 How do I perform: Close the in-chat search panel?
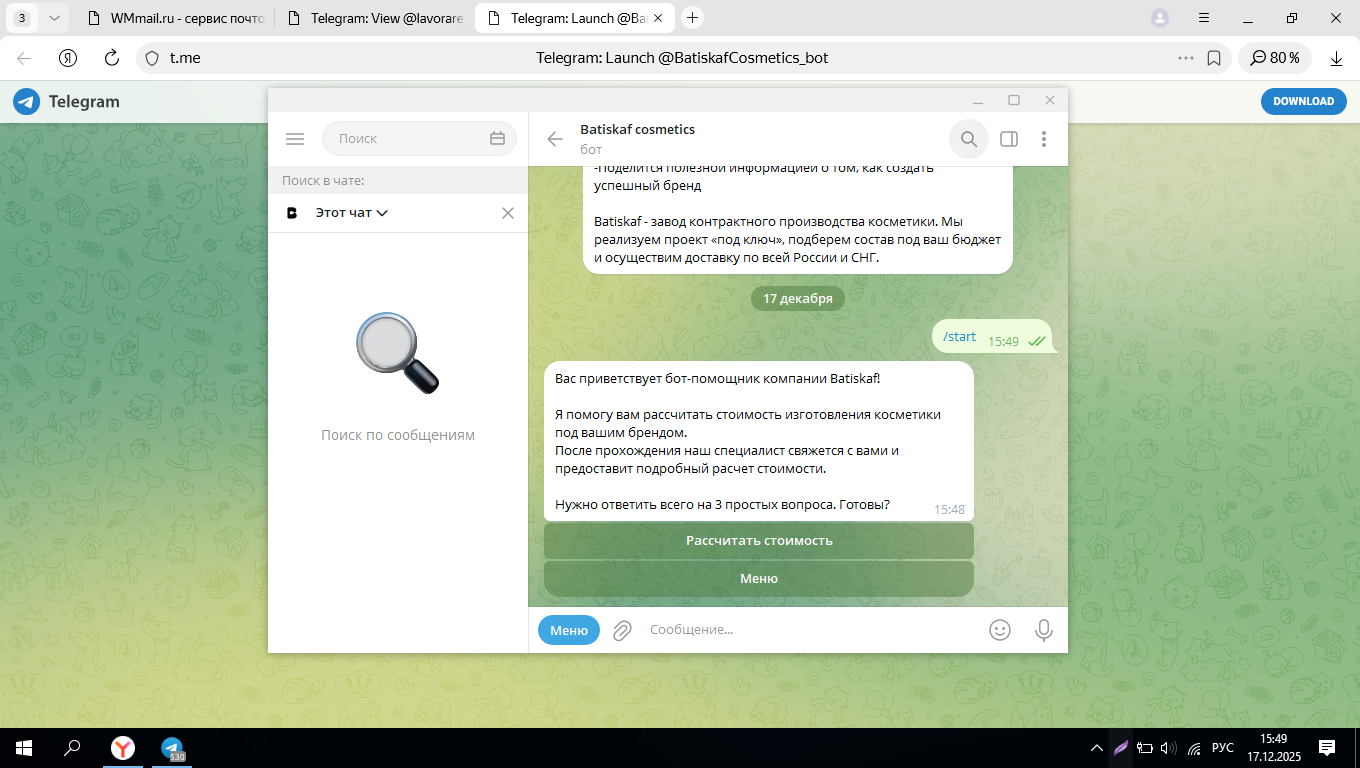point(508,213)
